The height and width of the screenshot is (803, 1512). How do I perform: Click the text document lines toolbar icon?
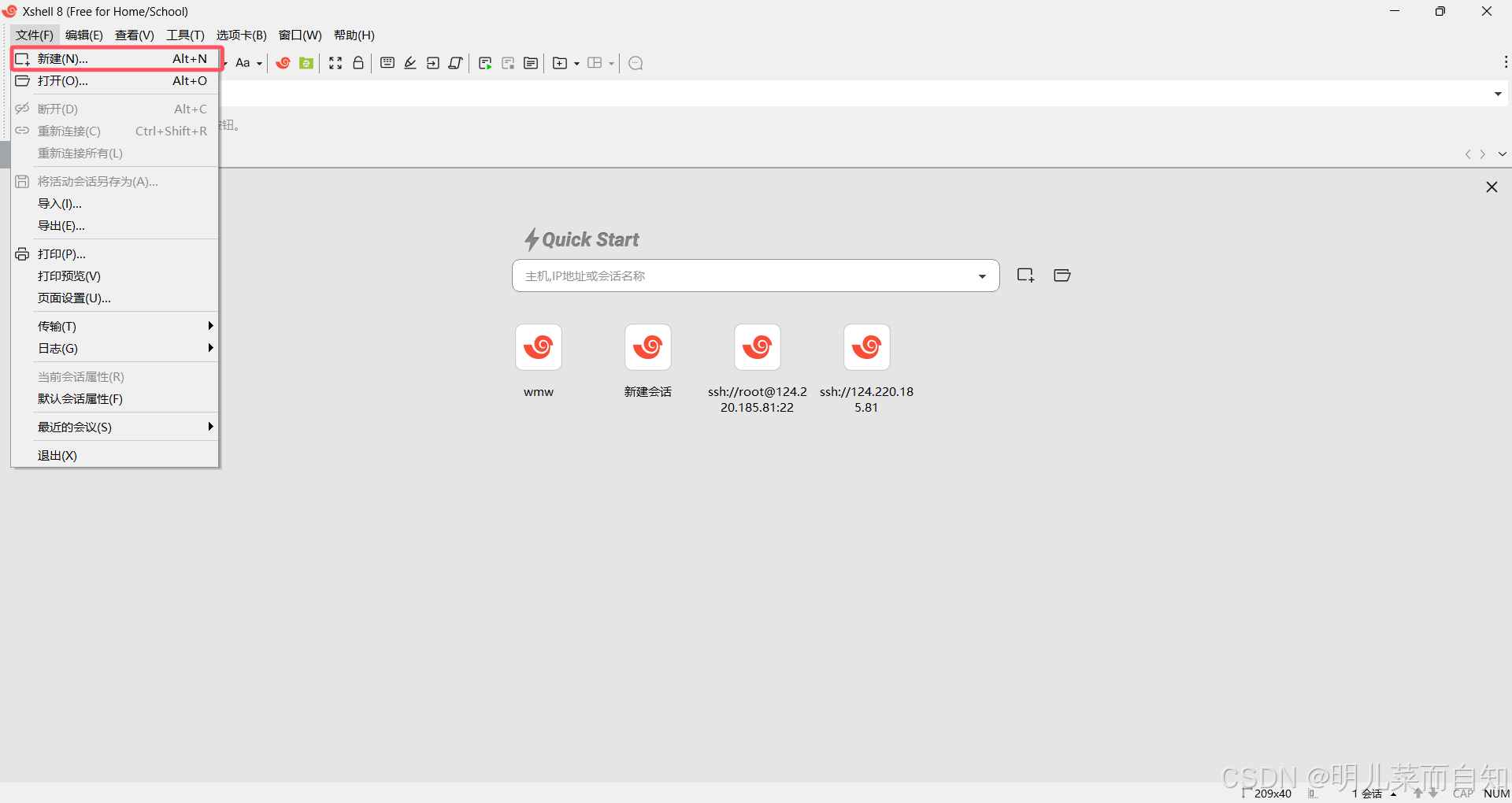tap(531, 63)
